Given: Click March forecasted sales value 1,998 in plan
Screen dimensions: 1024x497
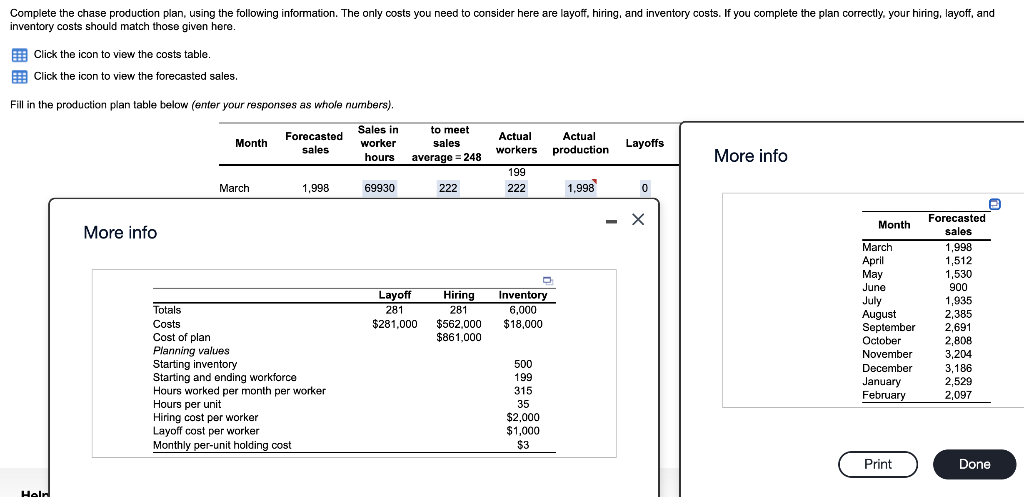Looking at the screenshot, I should pos(315,188).
